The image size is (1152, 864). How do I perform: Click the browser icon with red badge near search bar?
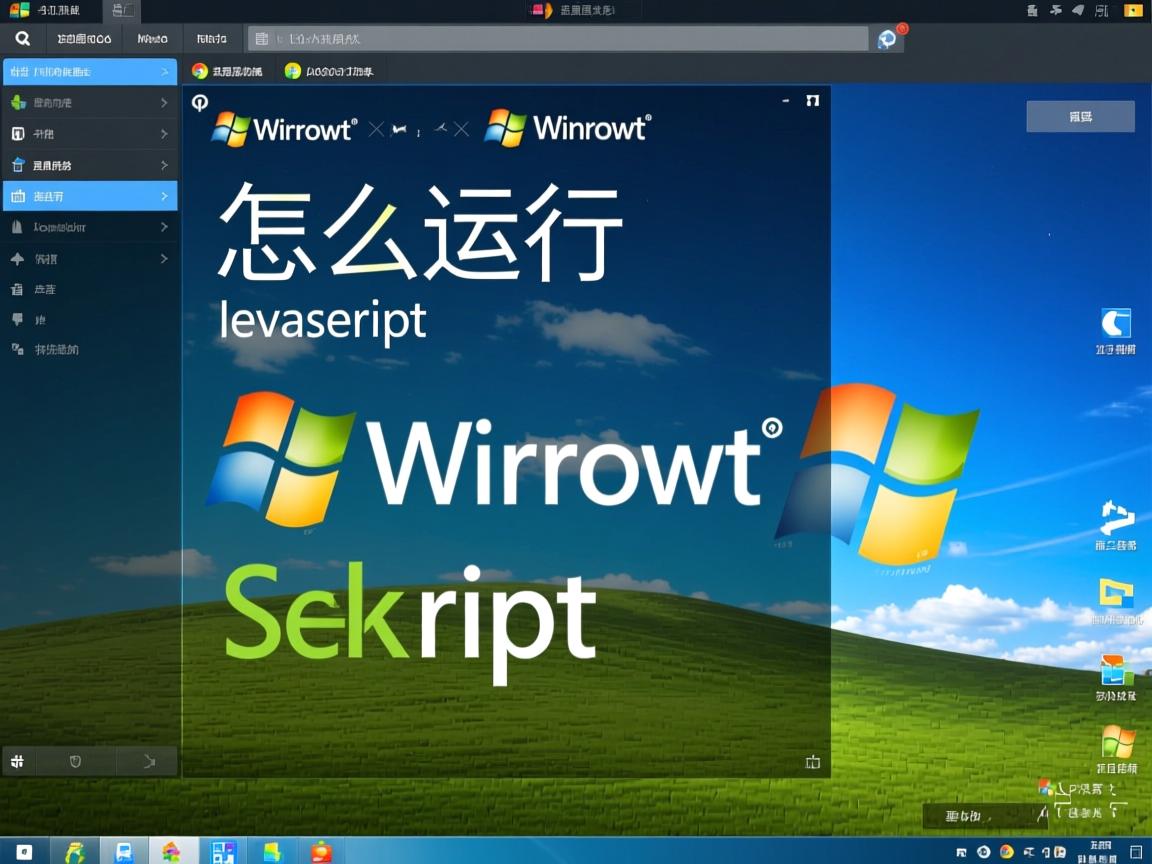(886, 38)
